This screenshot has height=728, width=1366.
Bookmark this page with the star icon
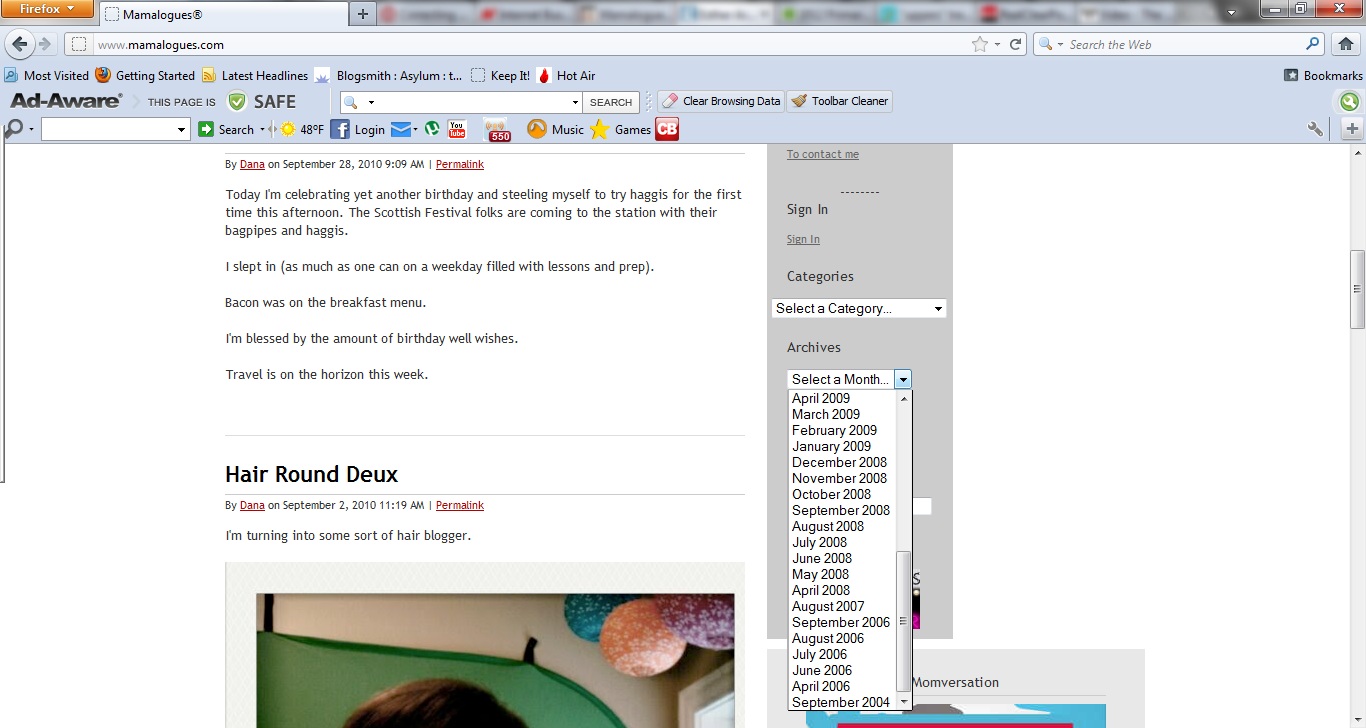click(979, 44)
